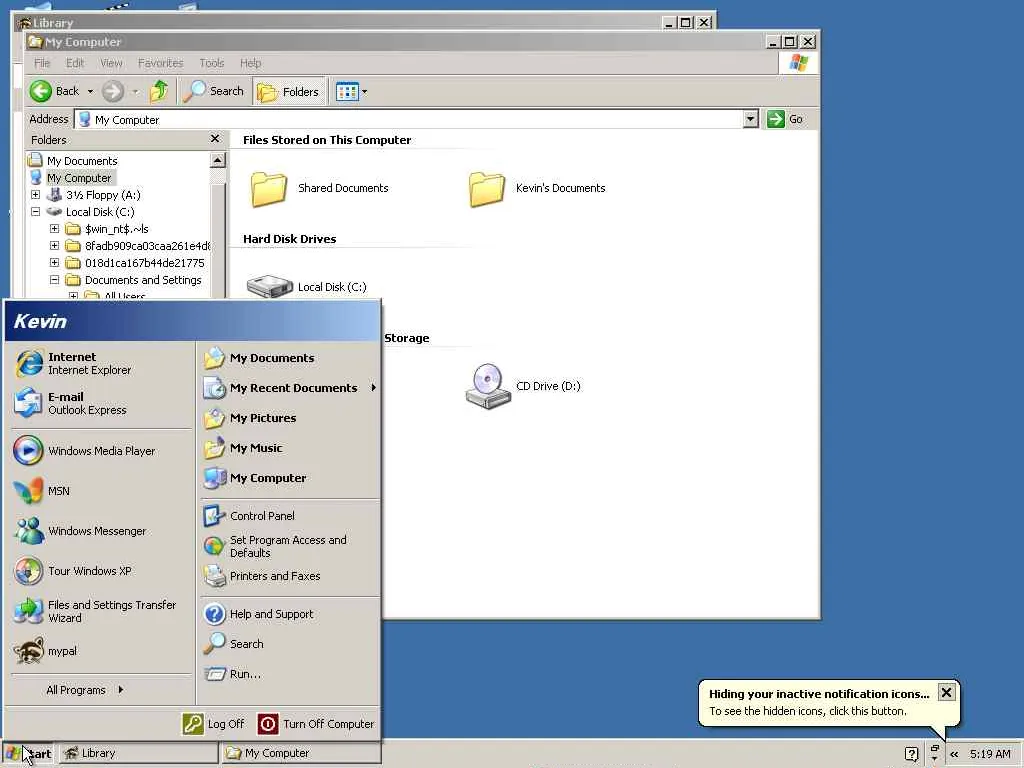Open the Address bar dropdown
Viewport: 1024px width, 768px height.
pos(750,119)
